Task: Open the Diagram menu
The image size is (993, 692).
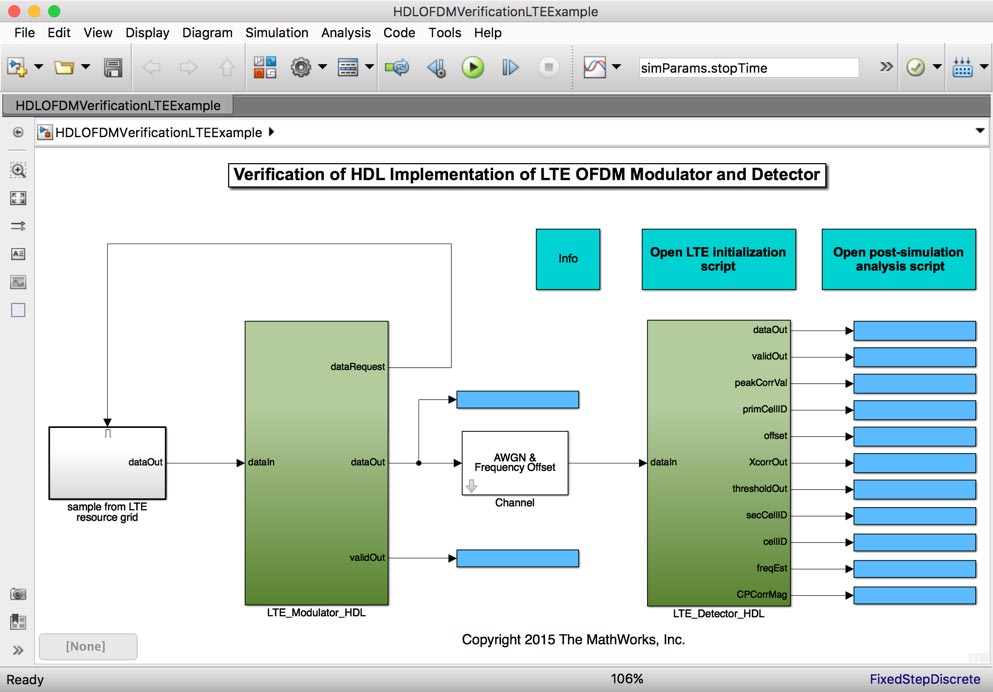Action: click(207, 32)
